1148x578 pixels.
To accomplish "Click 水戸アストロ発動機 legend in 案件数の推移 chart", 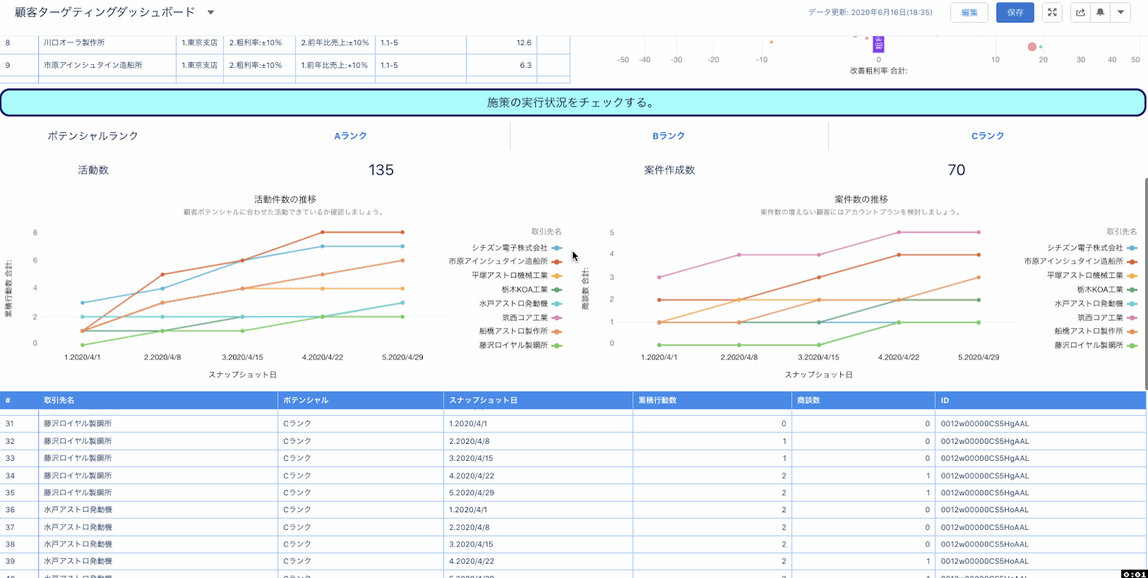I will 1097,303.
